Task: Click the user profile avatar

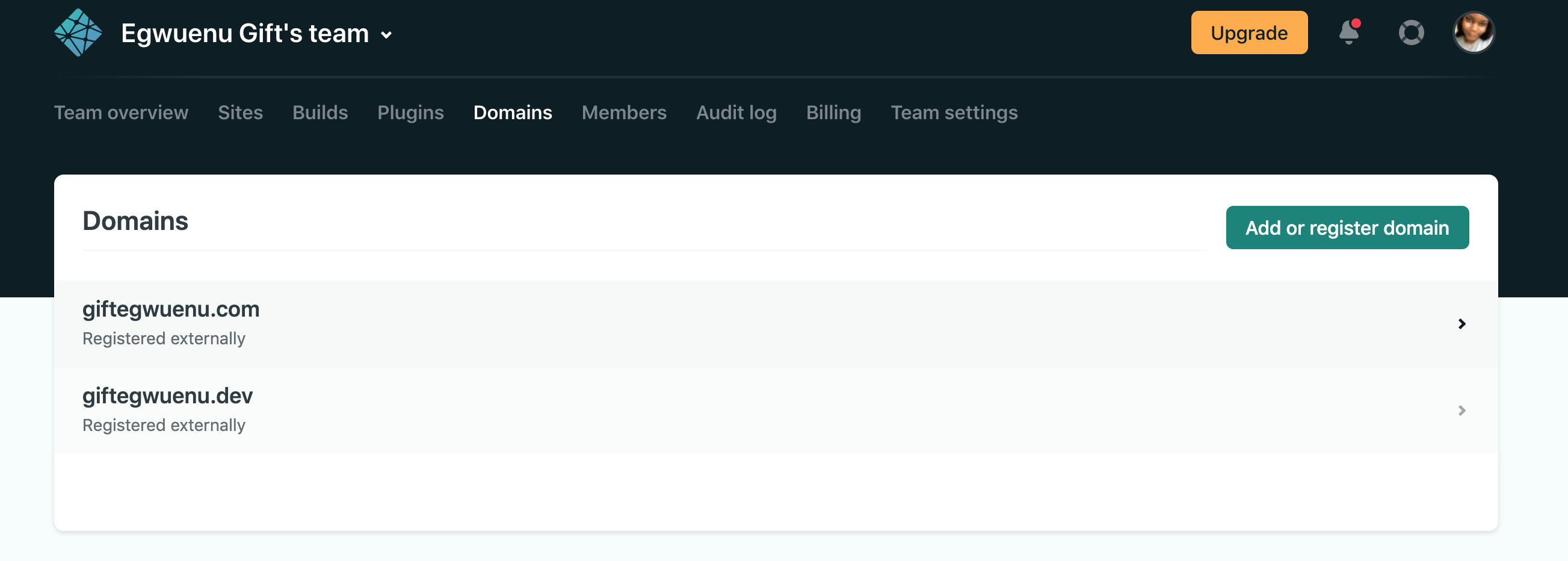Action: 1474,33
